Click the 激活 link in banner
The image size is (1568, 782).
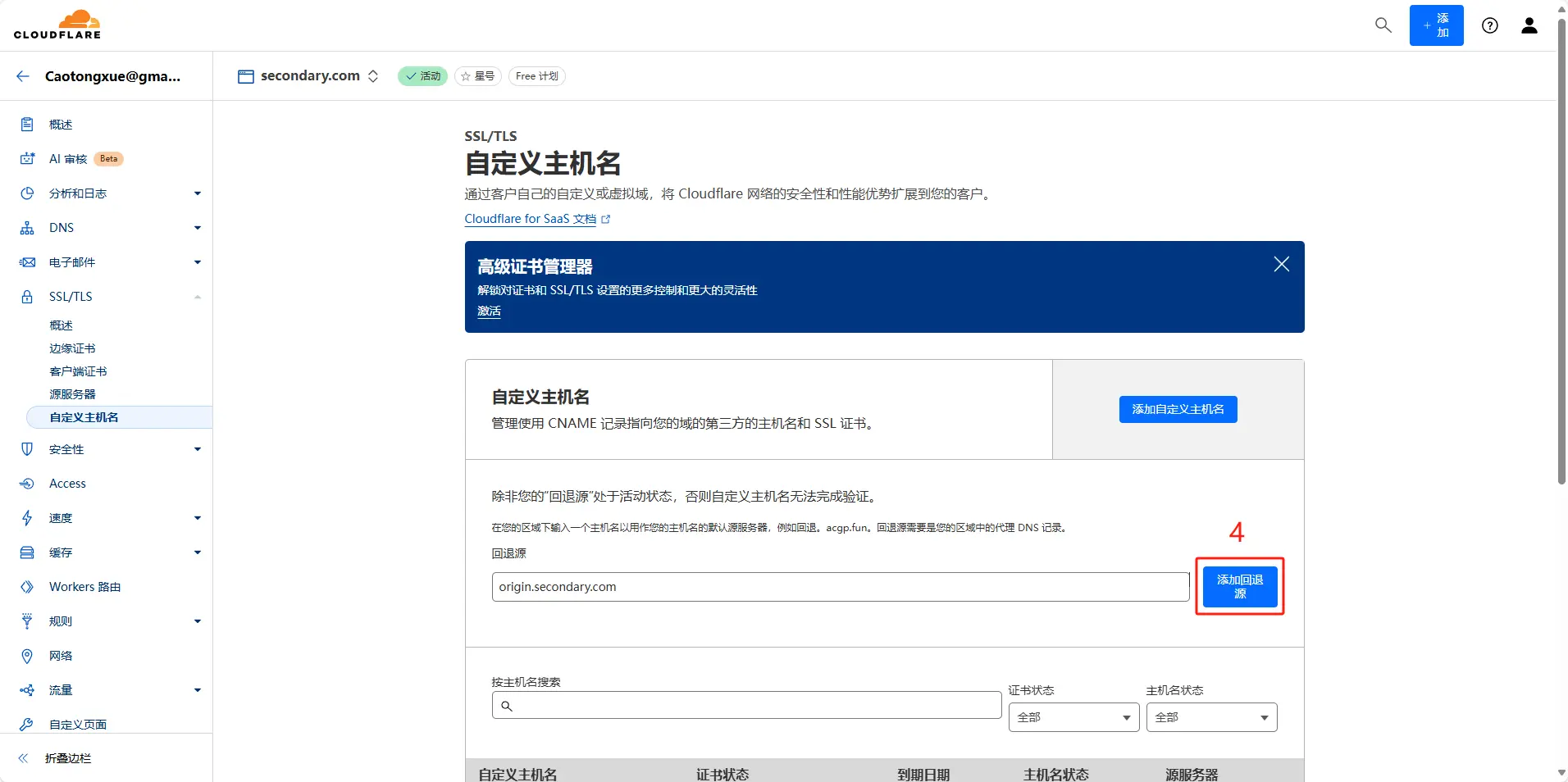(x=489, y=311)
